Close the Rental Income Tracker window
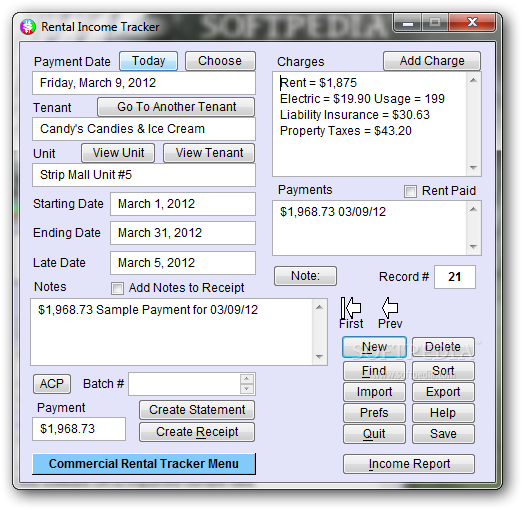Image resolution: width=523 pixels, height=510 pixels. pyautogui.click(x=472, y=23)
